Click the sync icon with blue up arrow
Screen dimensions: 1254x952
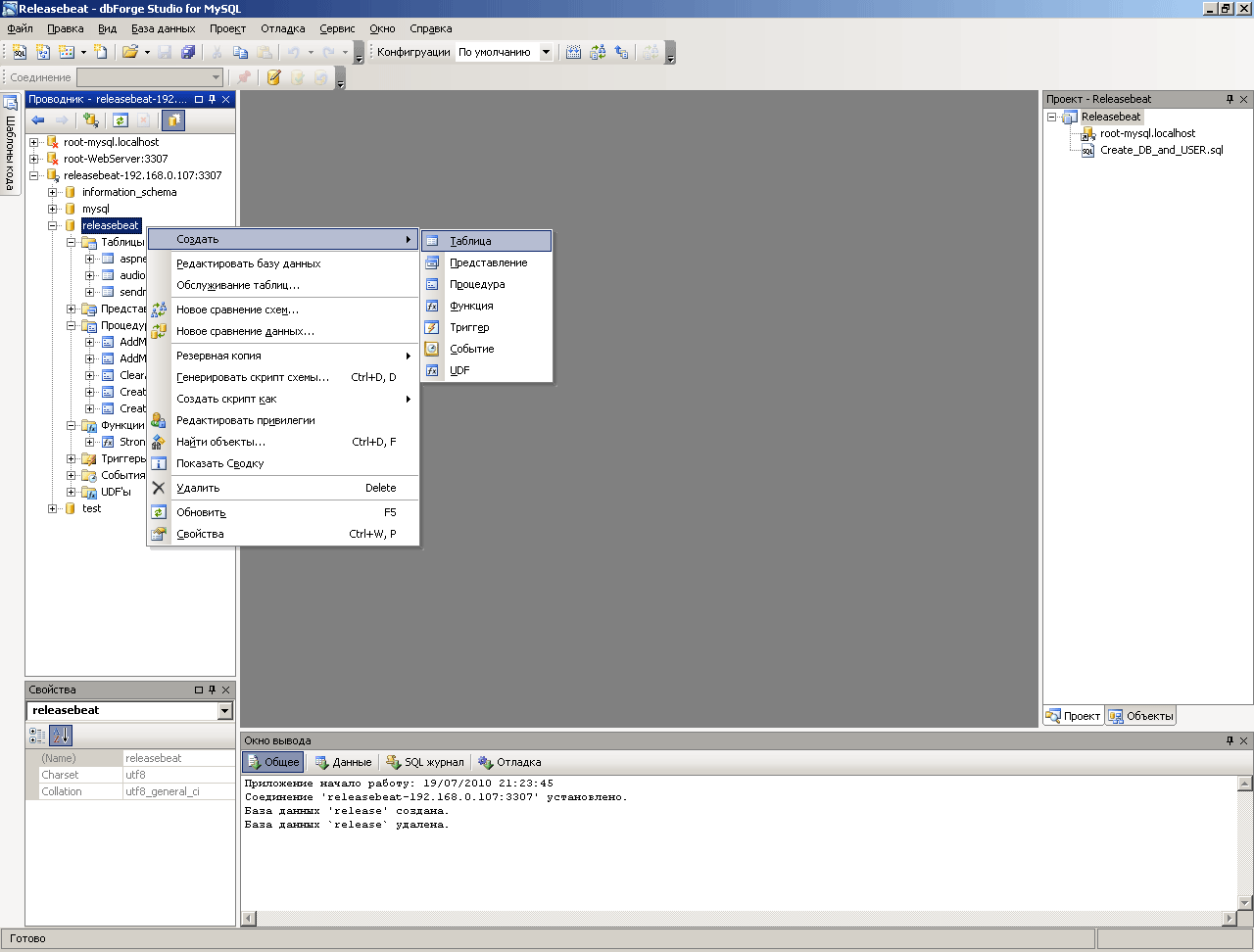tap(621, 52)
